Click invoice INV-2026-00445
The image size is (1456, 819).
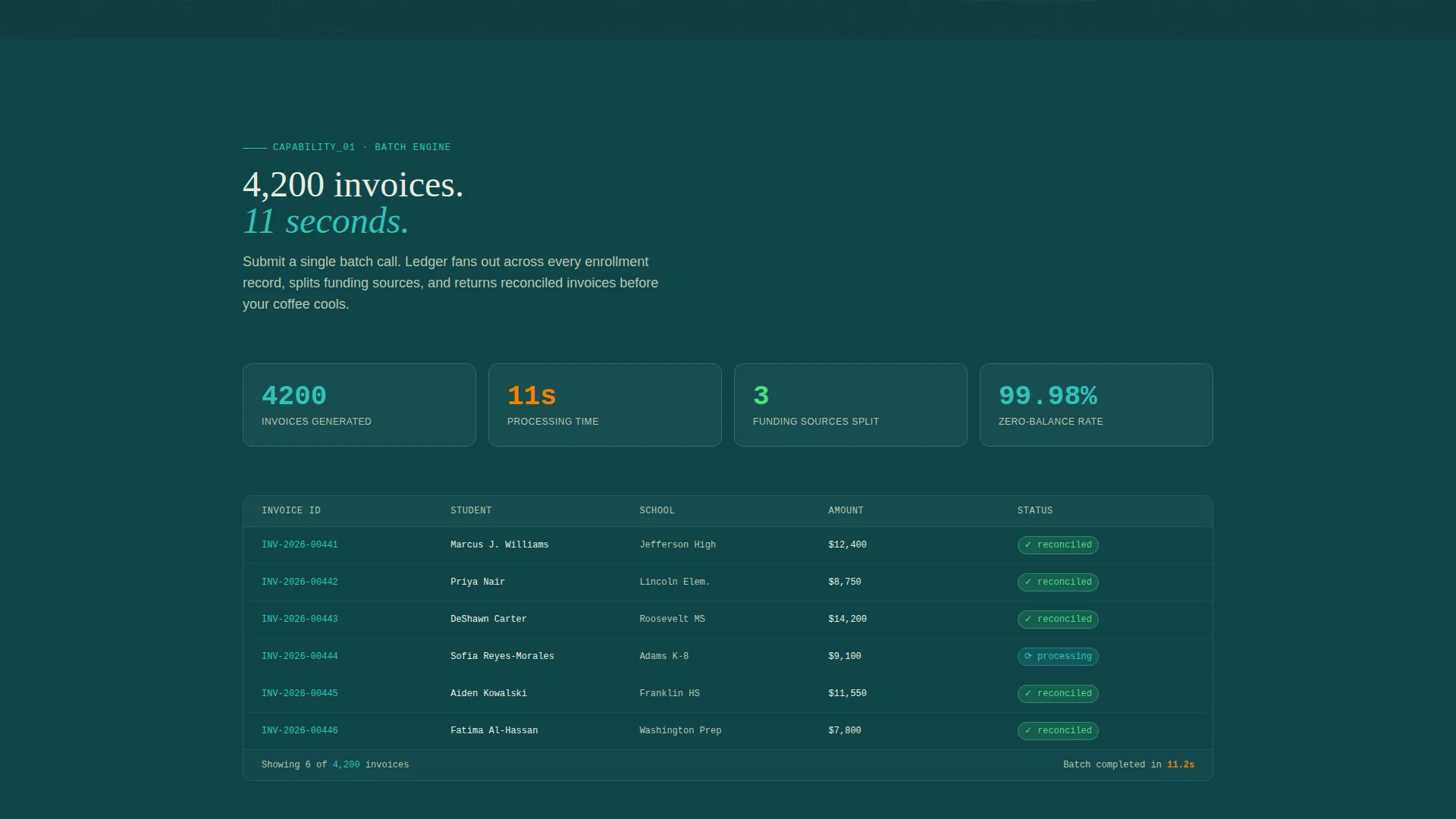[300, 693]
